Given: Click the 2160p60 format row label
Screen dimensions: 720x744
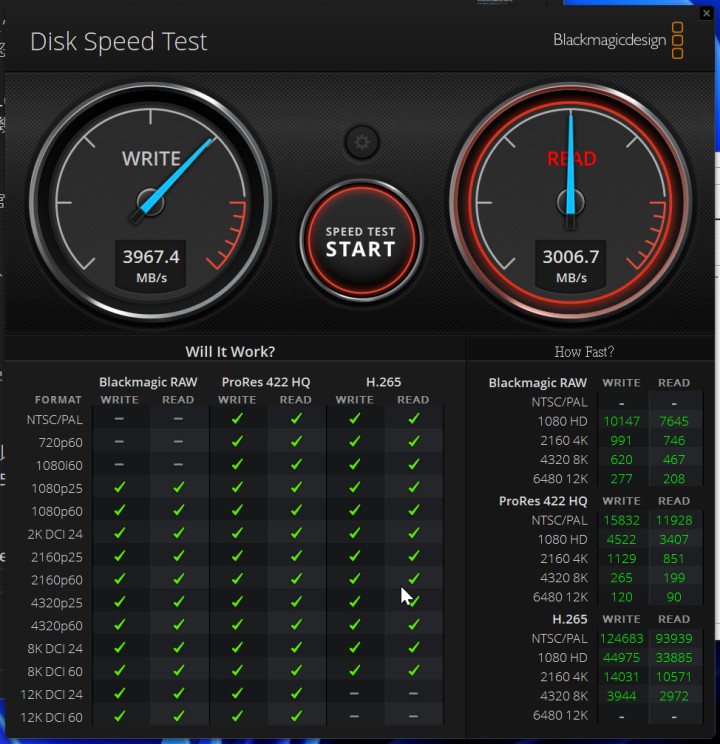Looking at the screenshot, I should pos(57,580).
